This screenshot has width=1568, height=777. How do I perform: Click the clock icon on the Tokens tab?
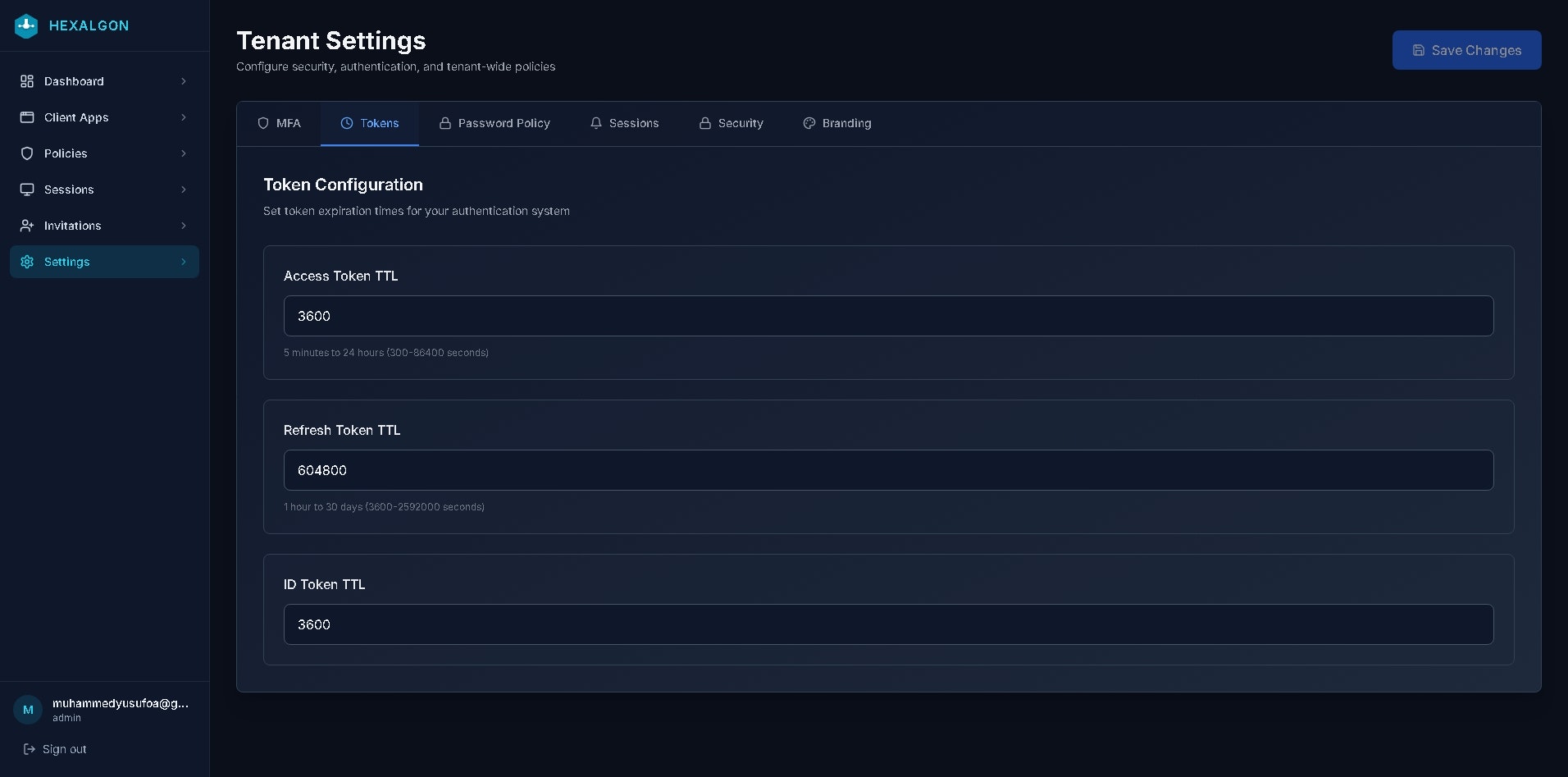click(345, 123)
